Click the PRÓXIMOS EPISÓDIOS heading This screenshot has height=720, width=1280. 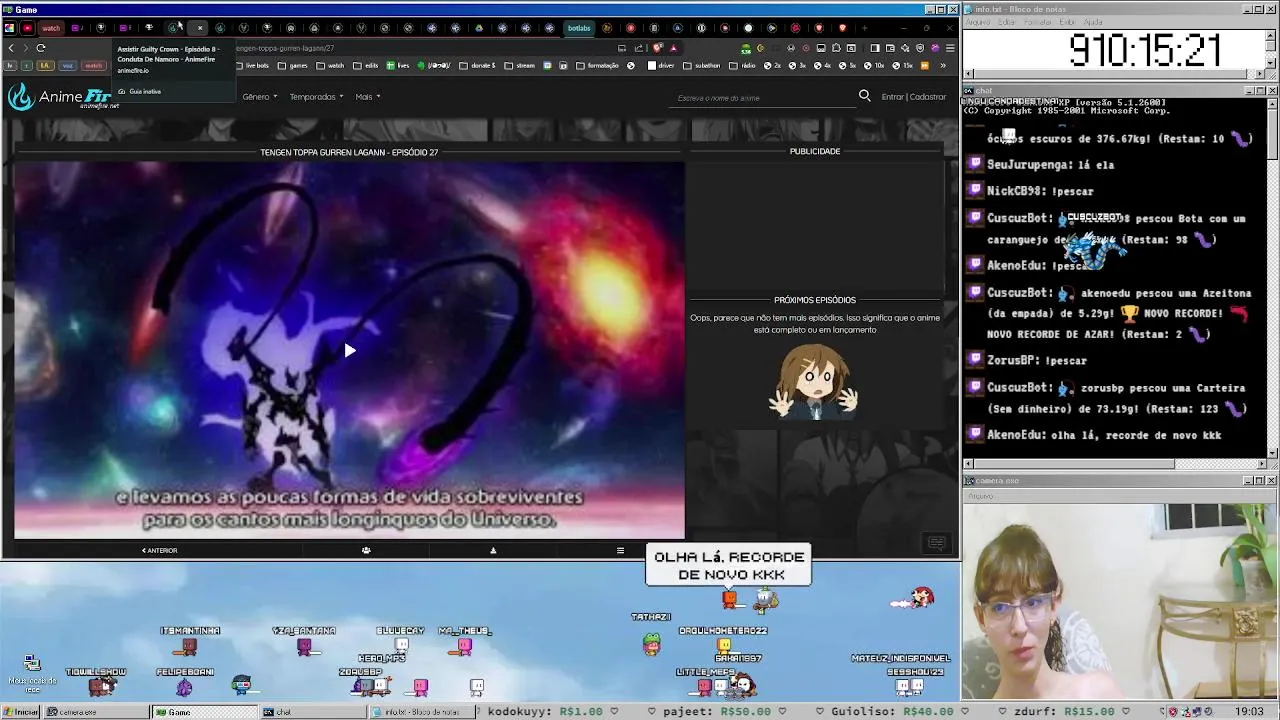(815, 300)
